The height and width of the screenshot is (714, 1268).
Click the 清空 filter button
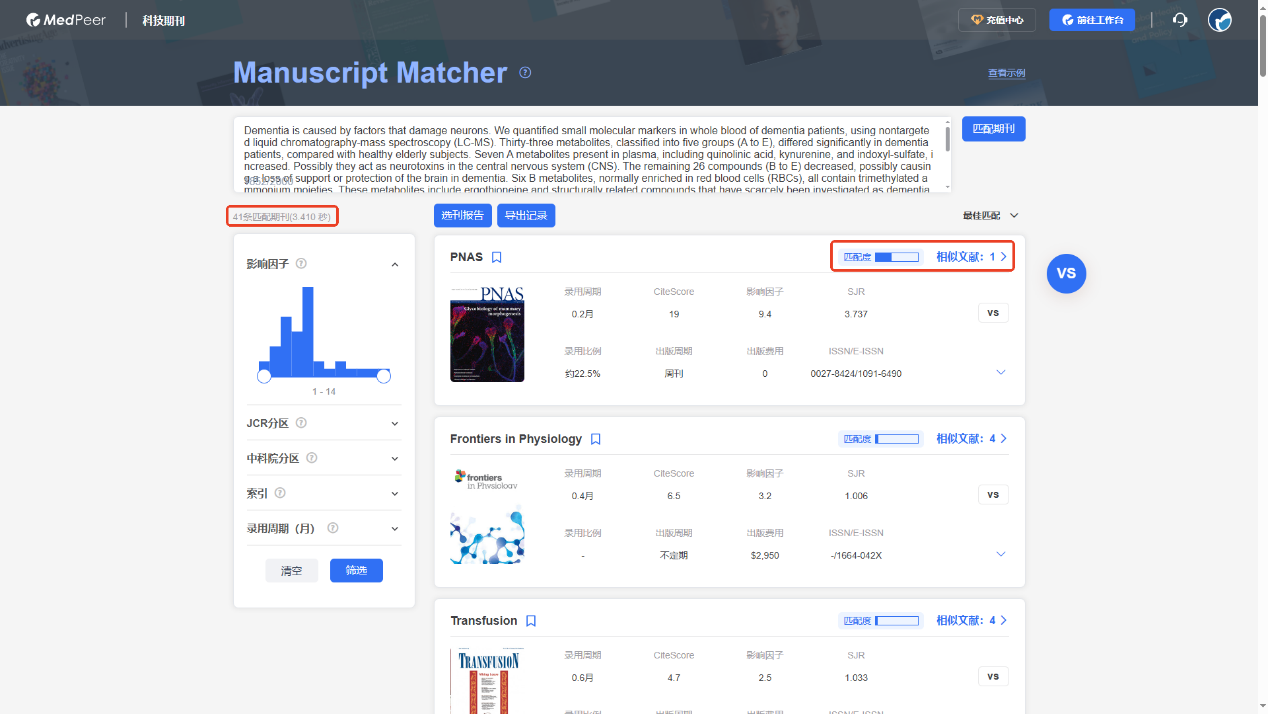pos(291,570)
